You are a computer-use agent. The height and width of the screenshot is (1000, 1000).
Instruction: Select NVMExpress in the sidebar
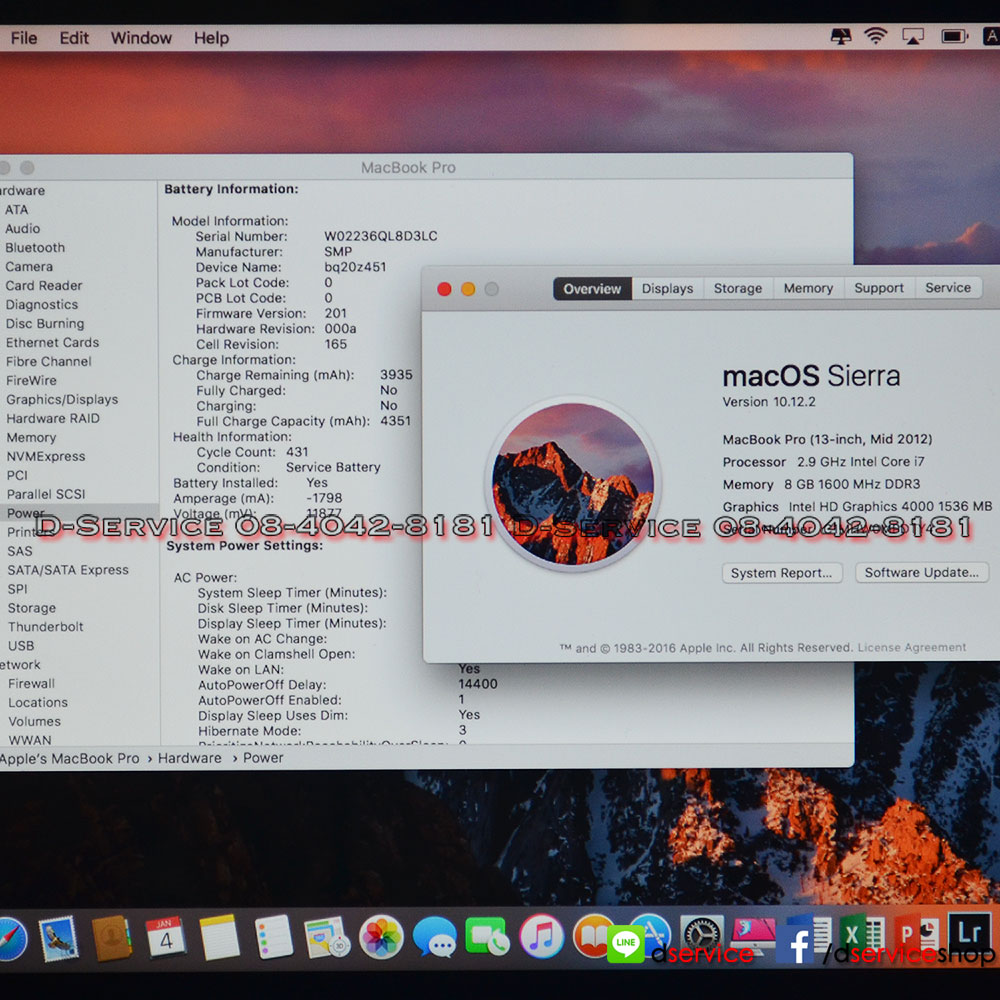coord(46,457)
